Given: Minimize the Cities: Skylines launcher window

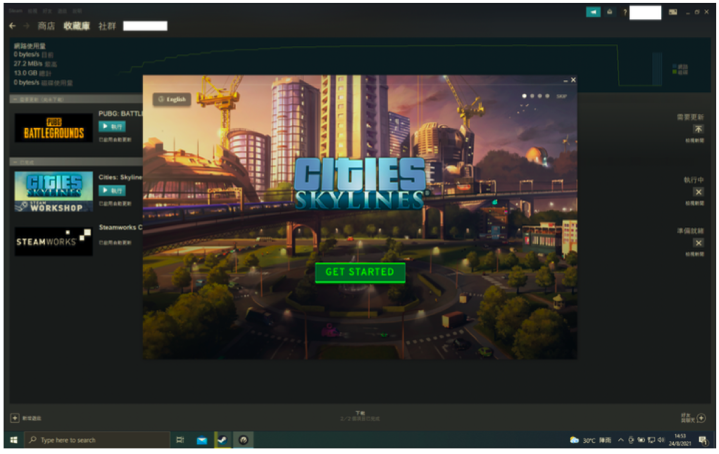Looking at the screenshot, I should tap(565, 80).
